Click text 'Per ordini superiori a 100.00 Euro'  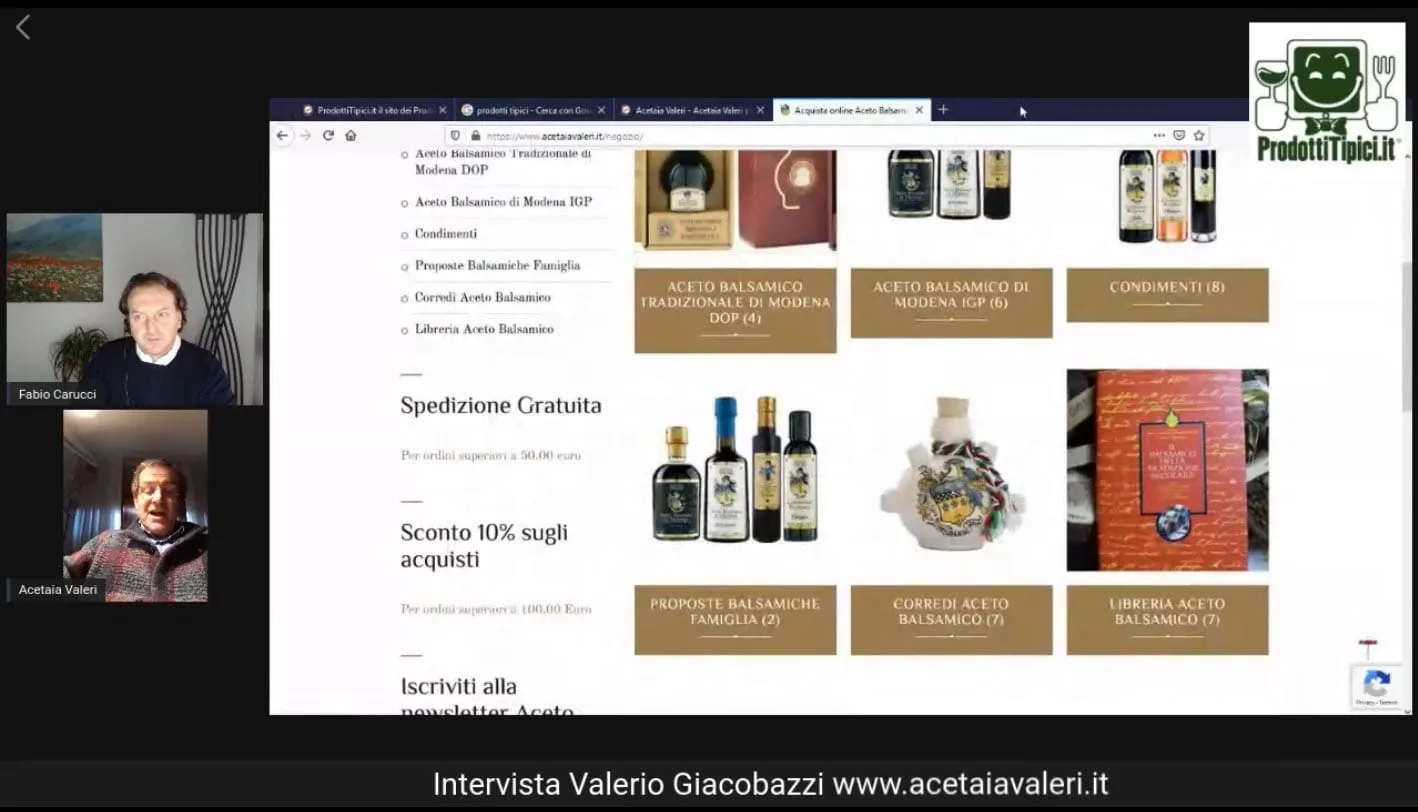click(496, 609)
